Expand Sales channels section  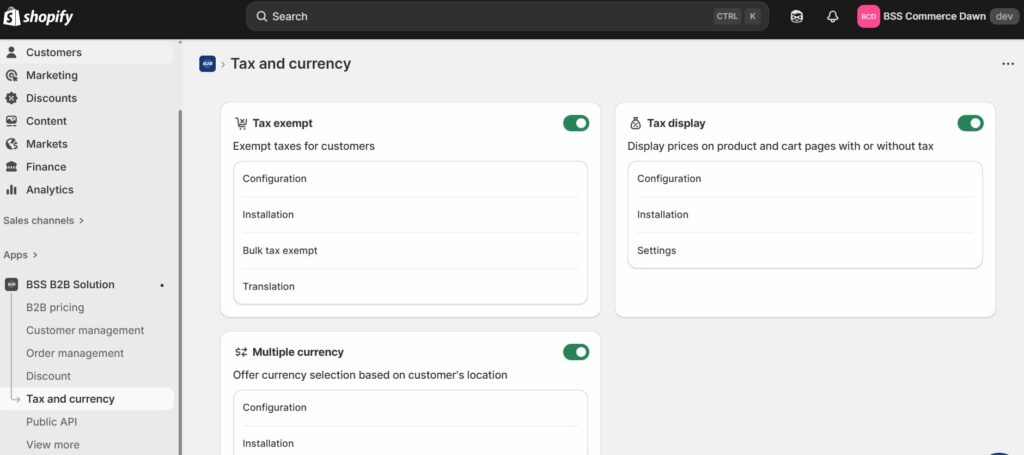43,221
